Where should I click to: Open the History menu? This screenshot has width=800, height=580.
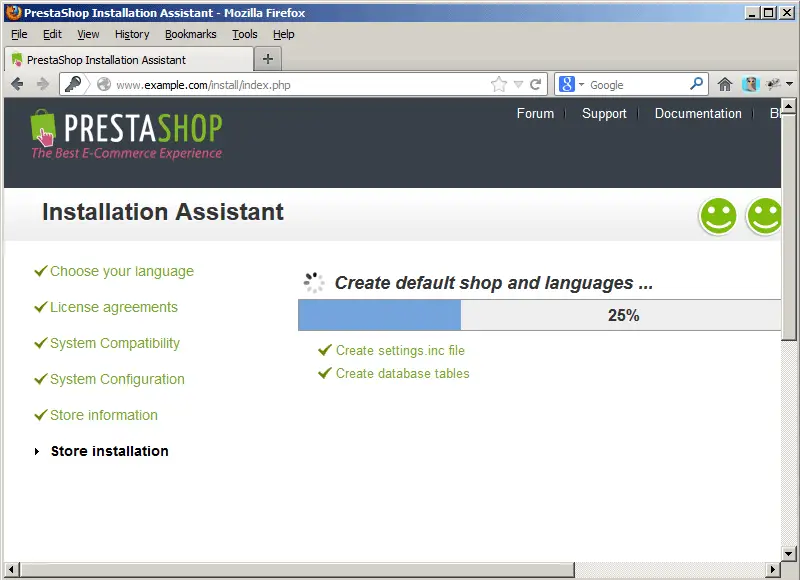[132, 34]
